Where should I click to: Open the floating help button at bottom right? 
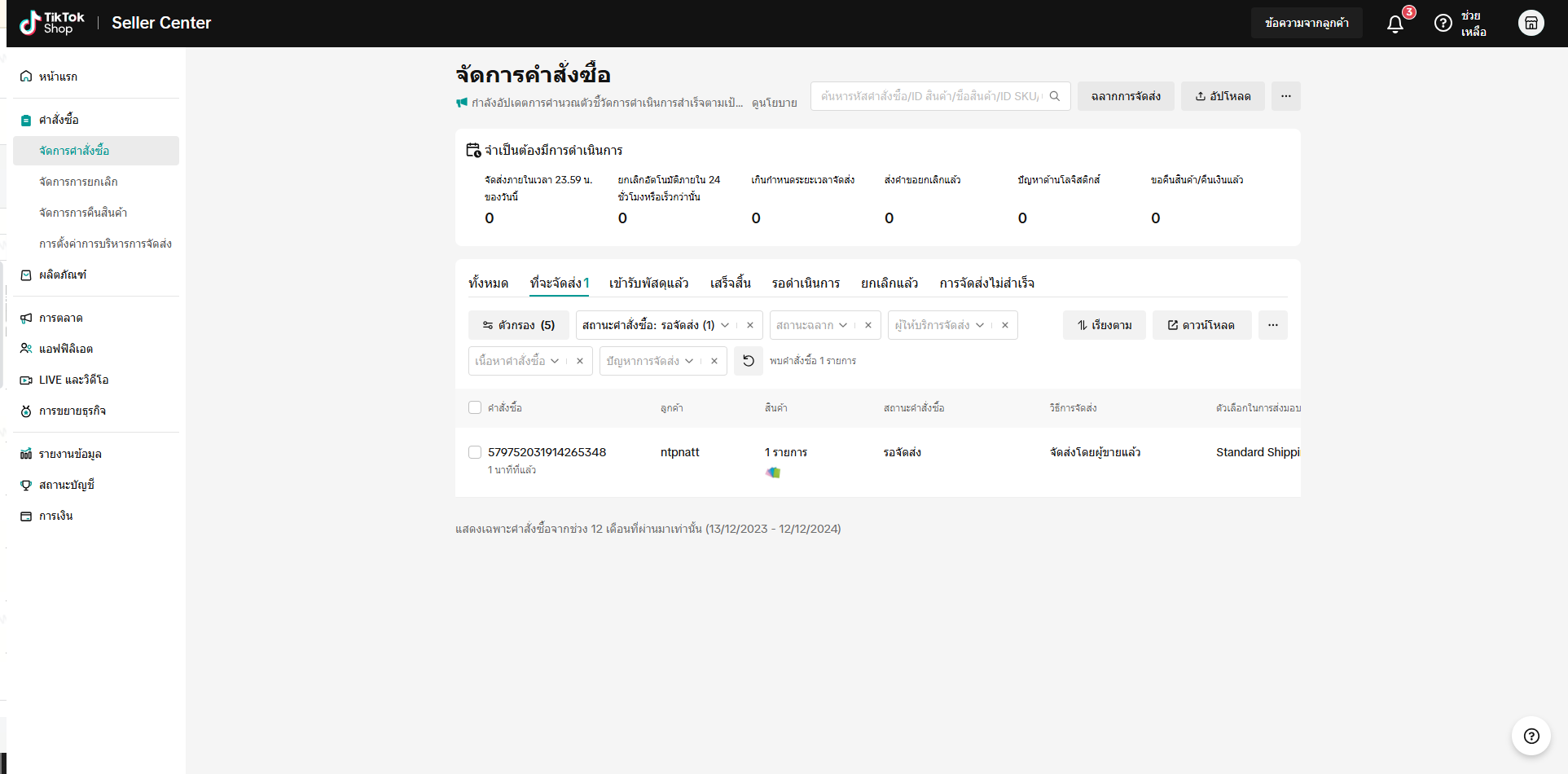(1531, 736)
